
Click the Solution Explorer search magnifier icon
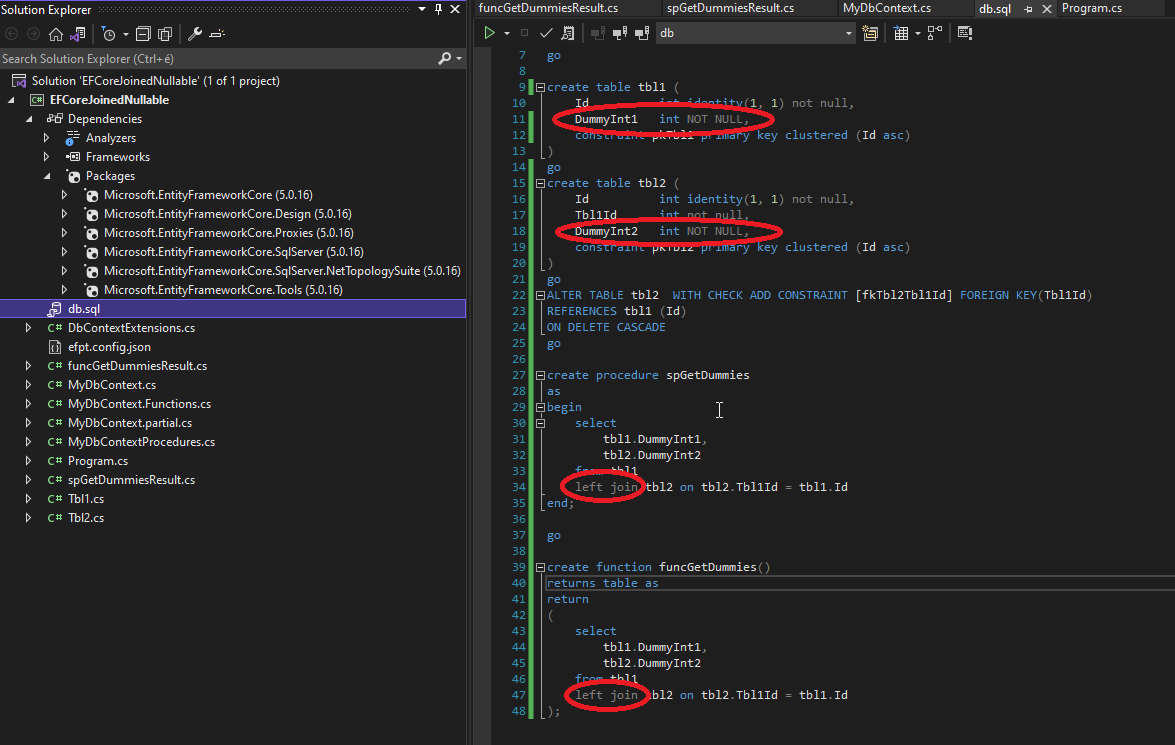coord(445,58)
